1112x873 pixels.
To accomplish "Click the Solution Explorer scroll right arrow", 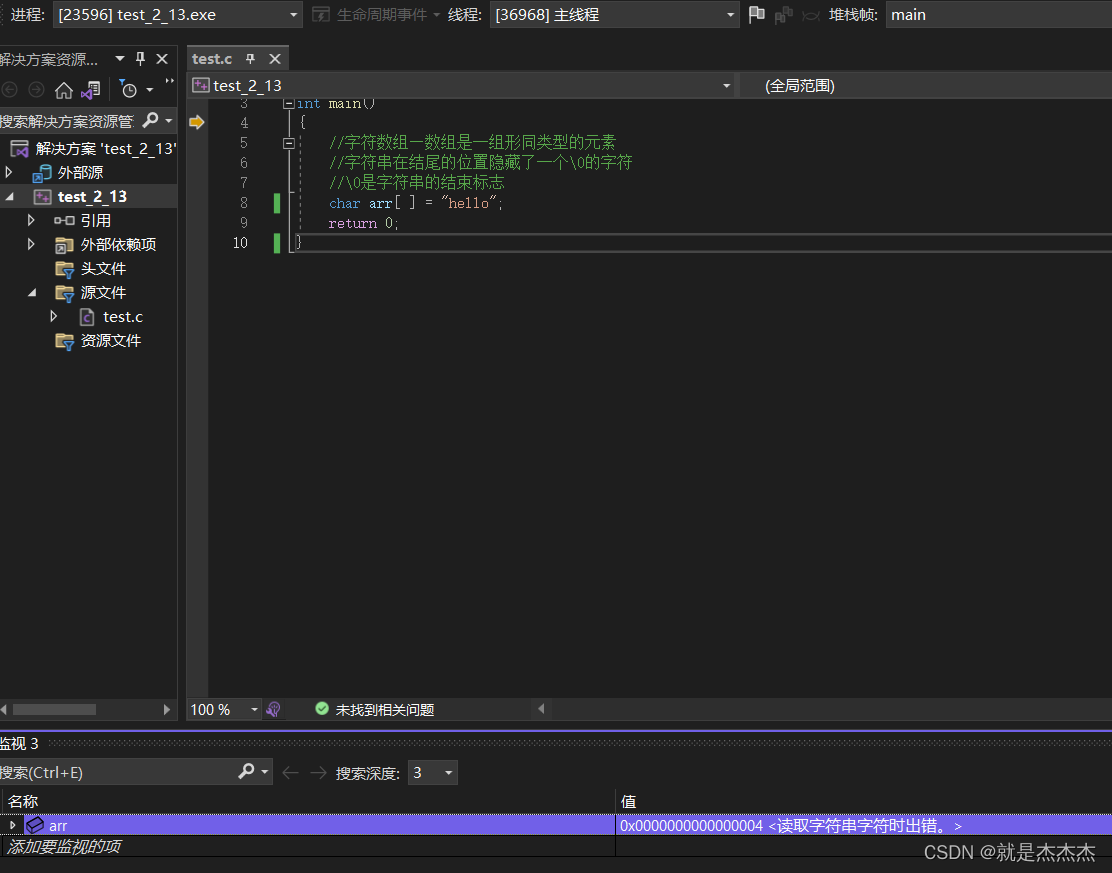I will (x=167, y=710).
